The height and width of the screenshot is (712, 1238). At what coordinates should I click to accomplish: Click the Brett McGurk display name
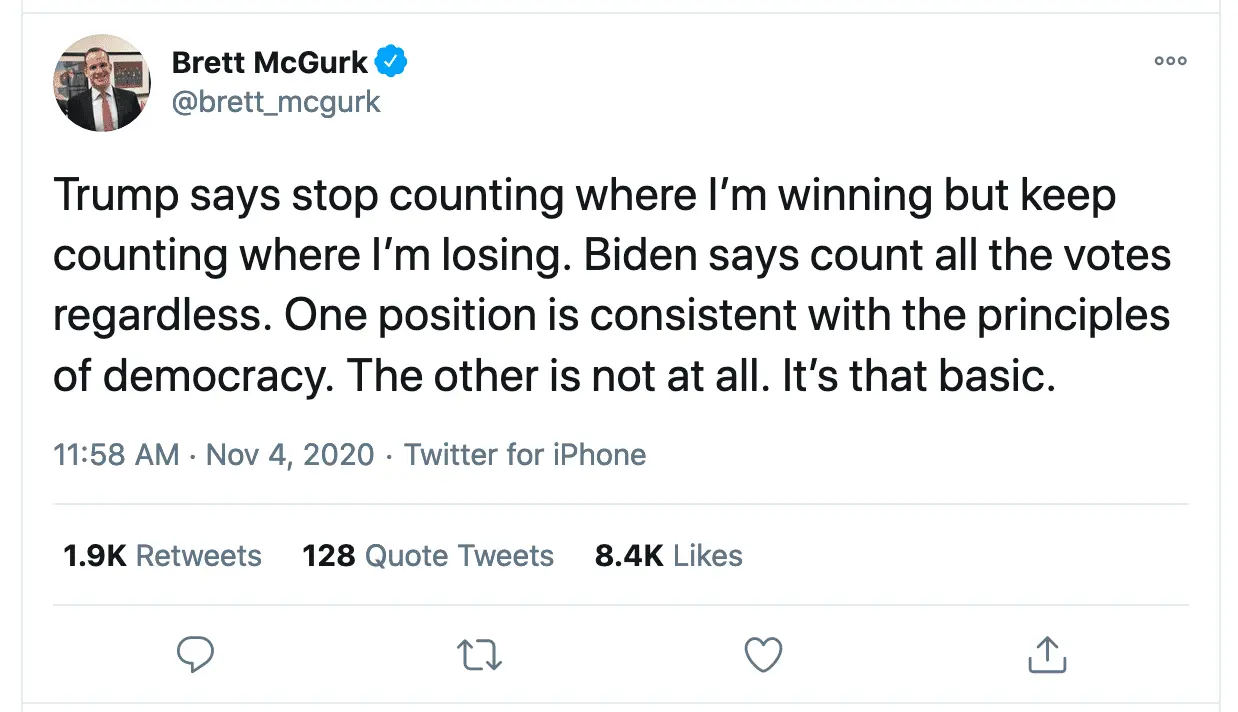coord(270,62)
